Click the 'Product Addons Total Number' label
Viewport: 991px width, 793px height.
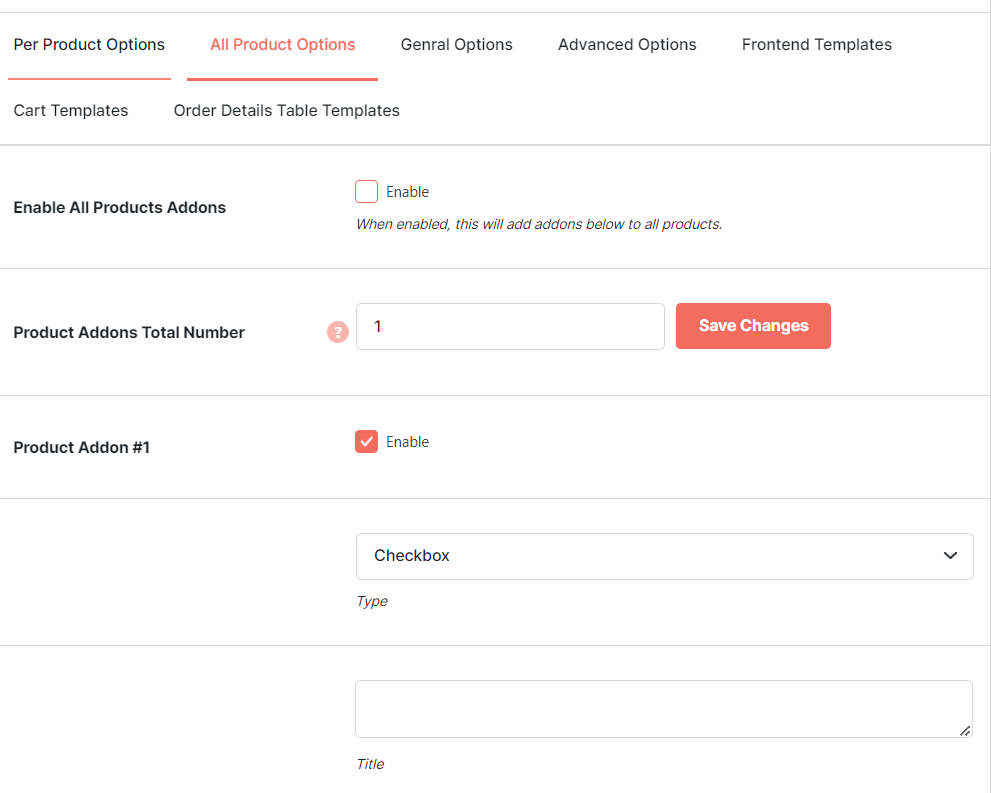click(129, 332)
